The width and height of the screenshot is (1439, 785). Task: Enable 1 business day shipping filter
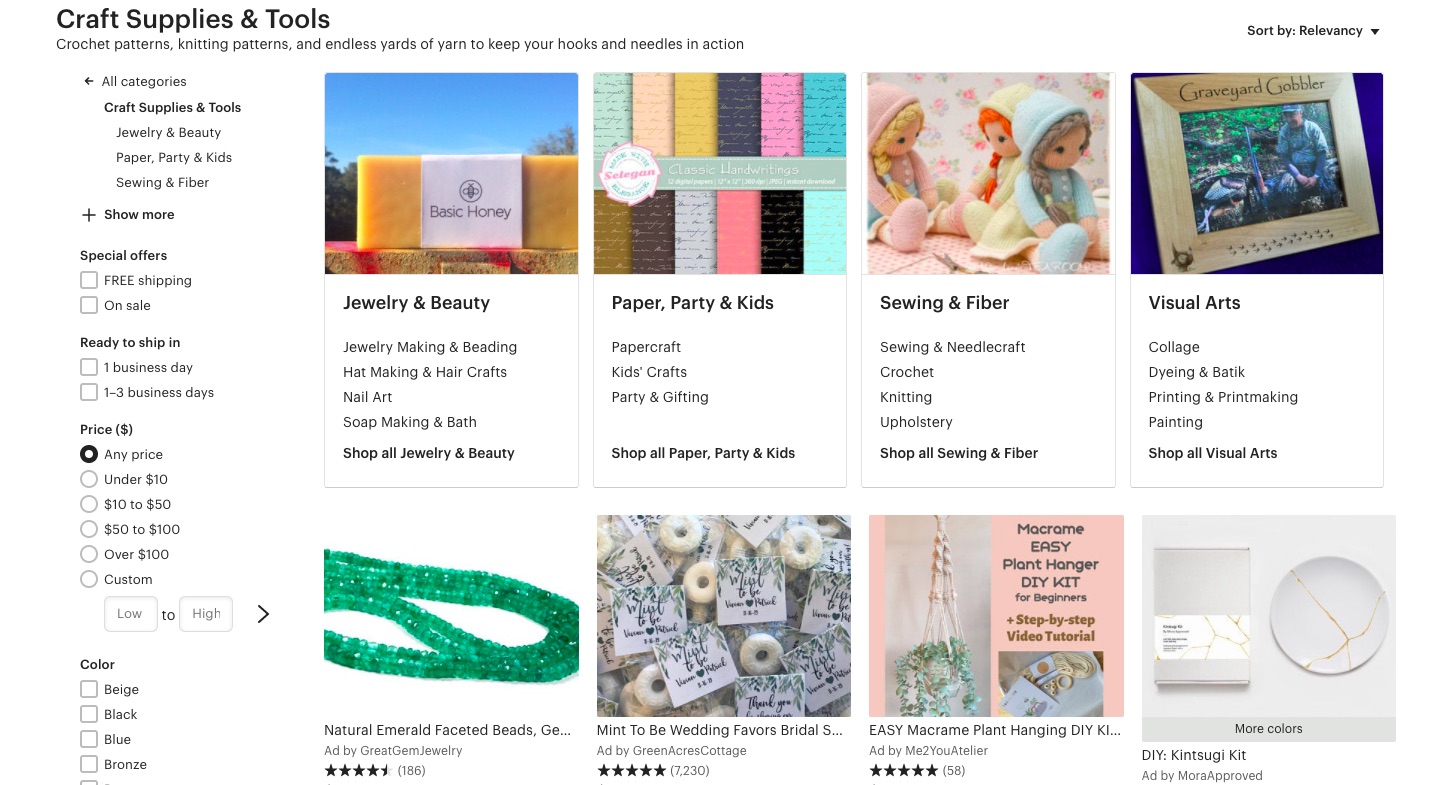[89, 367]
